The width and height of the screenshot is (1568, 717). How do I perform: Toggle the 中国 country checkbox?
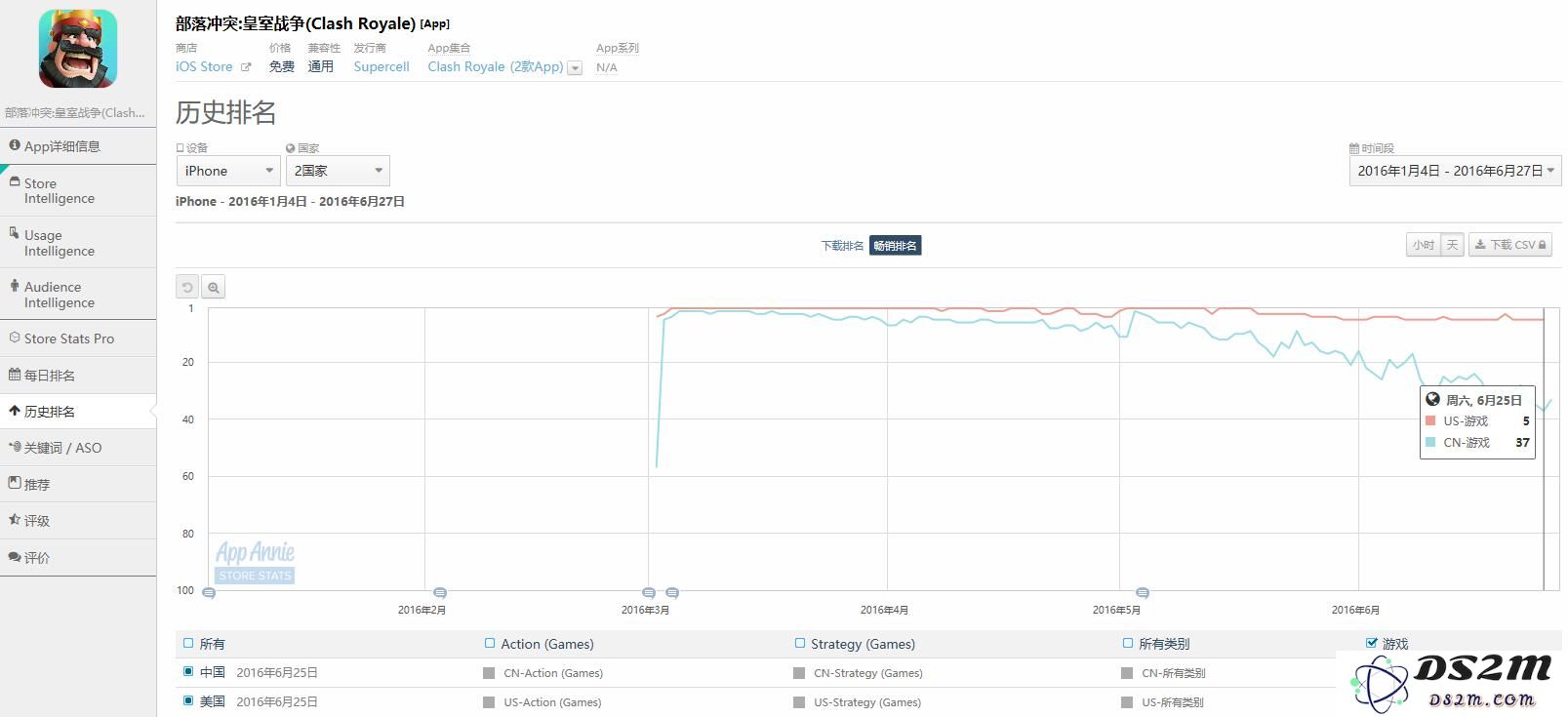click(x=188, y=671)
